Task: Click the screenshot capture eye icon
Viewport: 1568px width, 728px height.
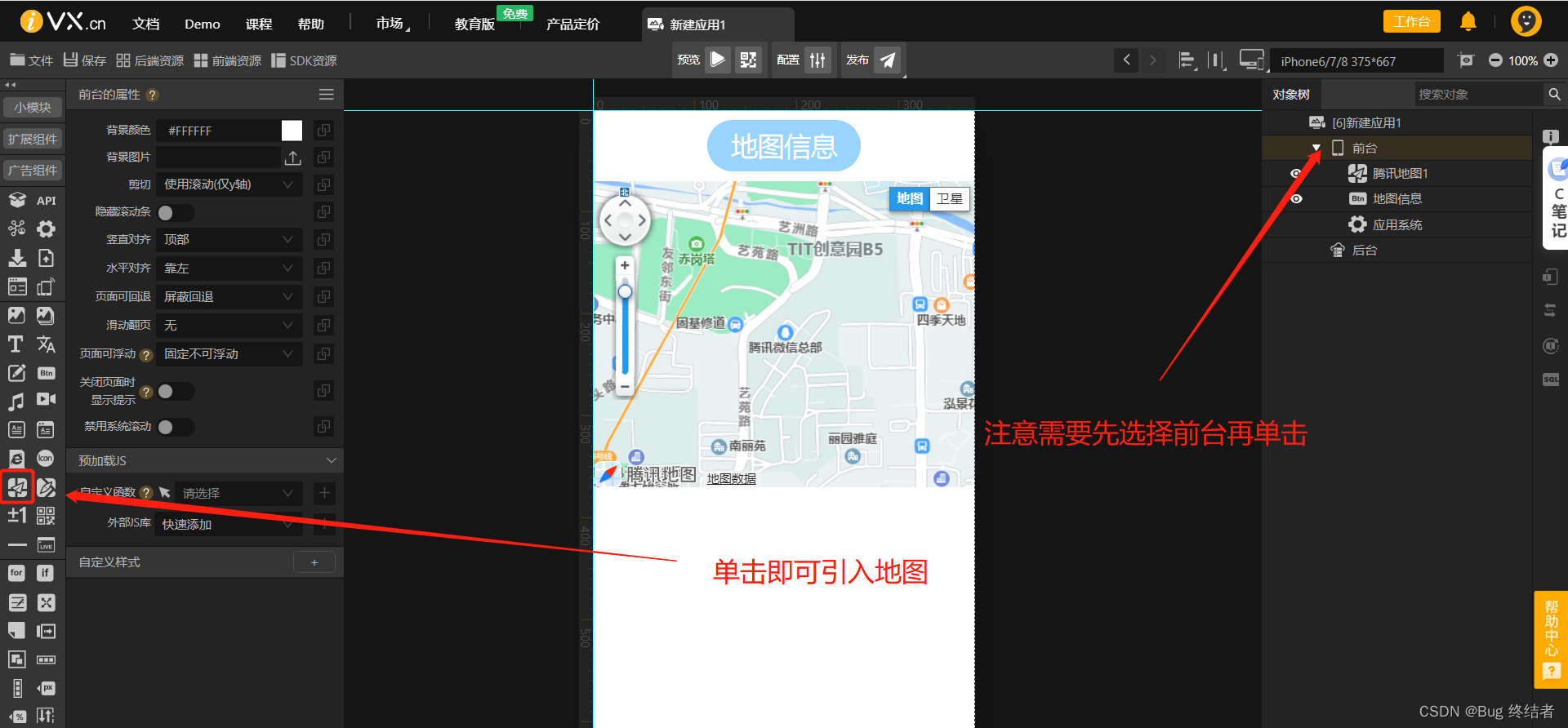Action: [x=1466, y=60]
